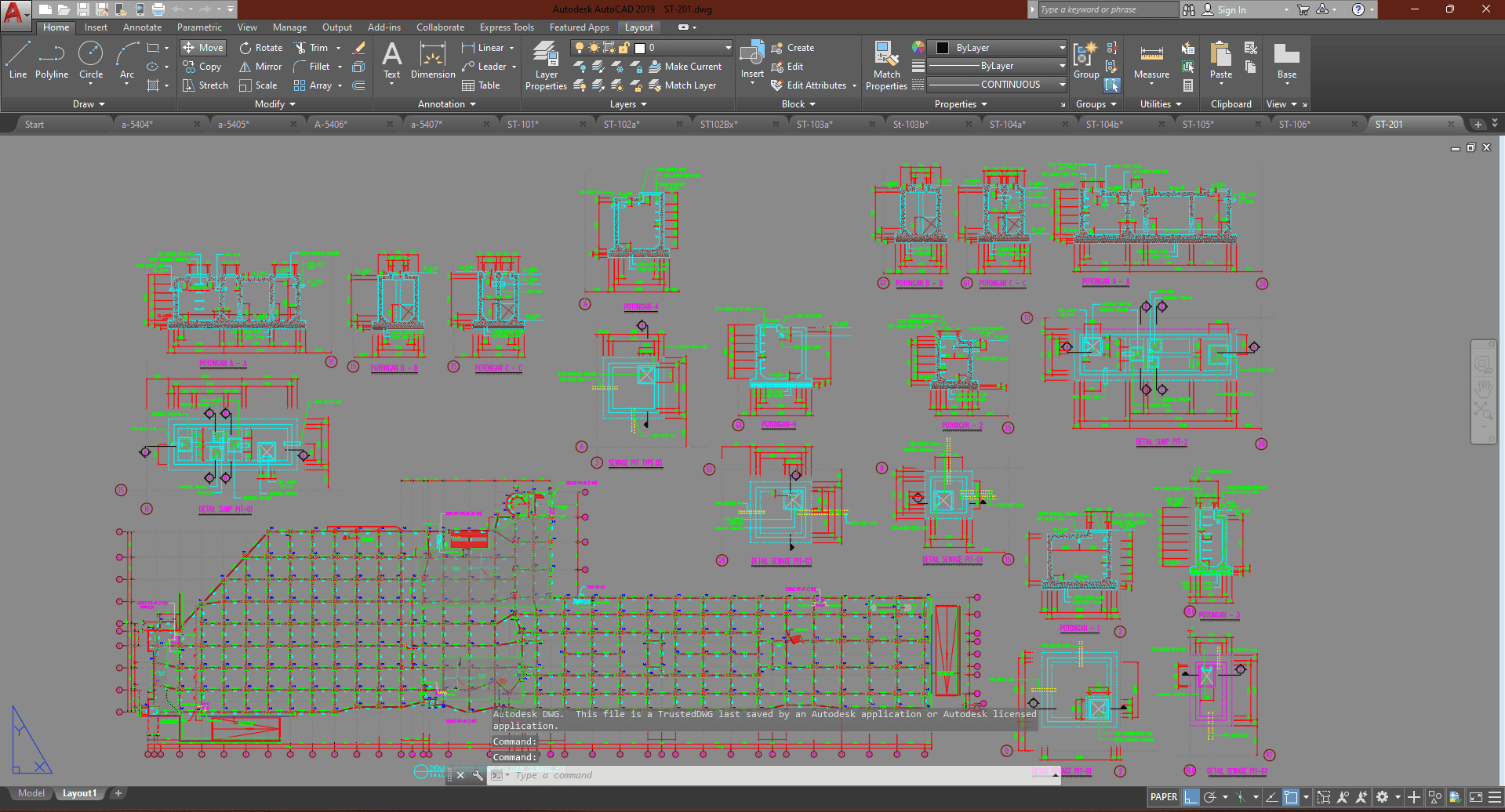Toggle ortho mode in status bar
Image resolution: width=1505 pixels, height=812 pixels.
pyautogui.click(x=1191, y=797)
